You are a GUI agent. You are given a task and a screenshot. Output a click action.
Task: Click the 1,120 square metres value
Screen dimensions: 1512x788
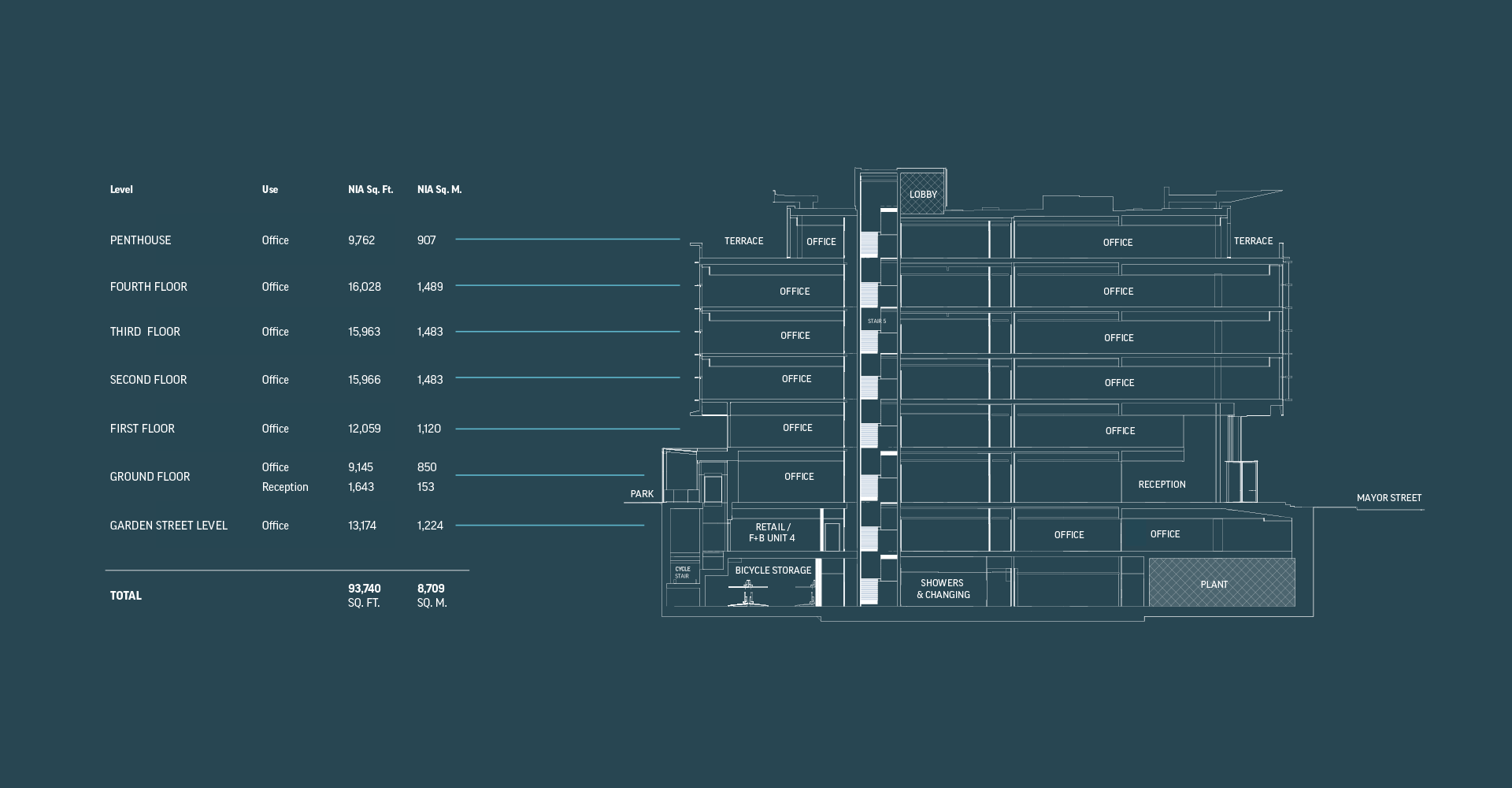tap(429, 429)
